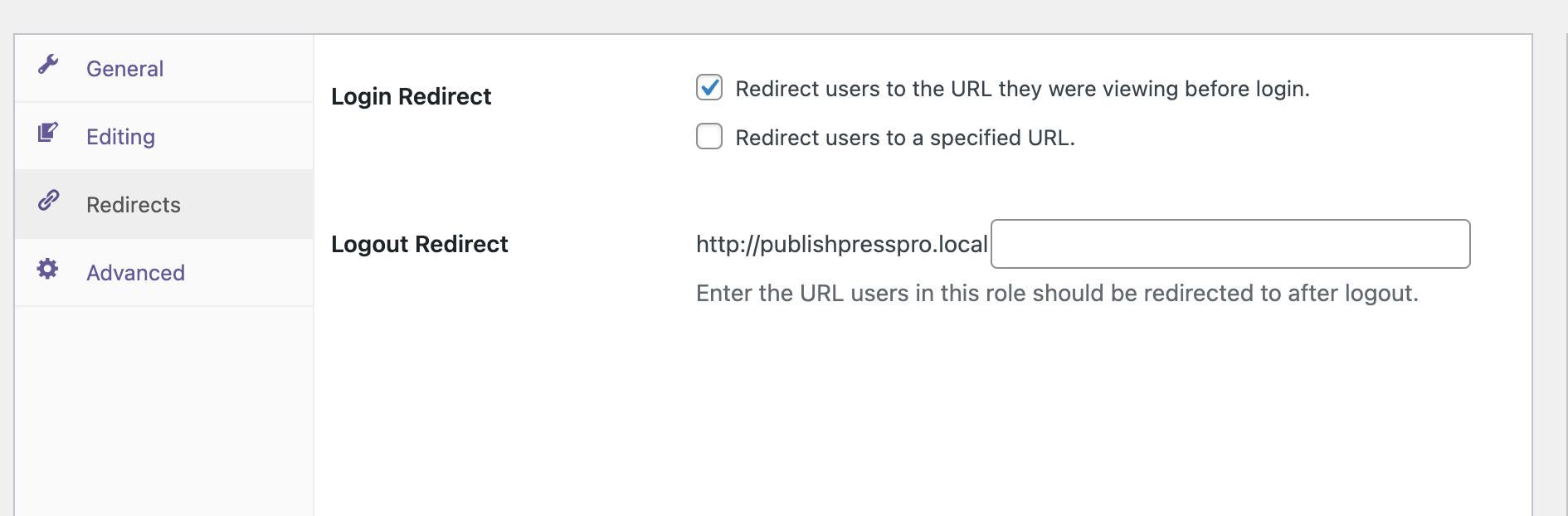
Task: Select the Advanced tab
Action: point(135,272)
